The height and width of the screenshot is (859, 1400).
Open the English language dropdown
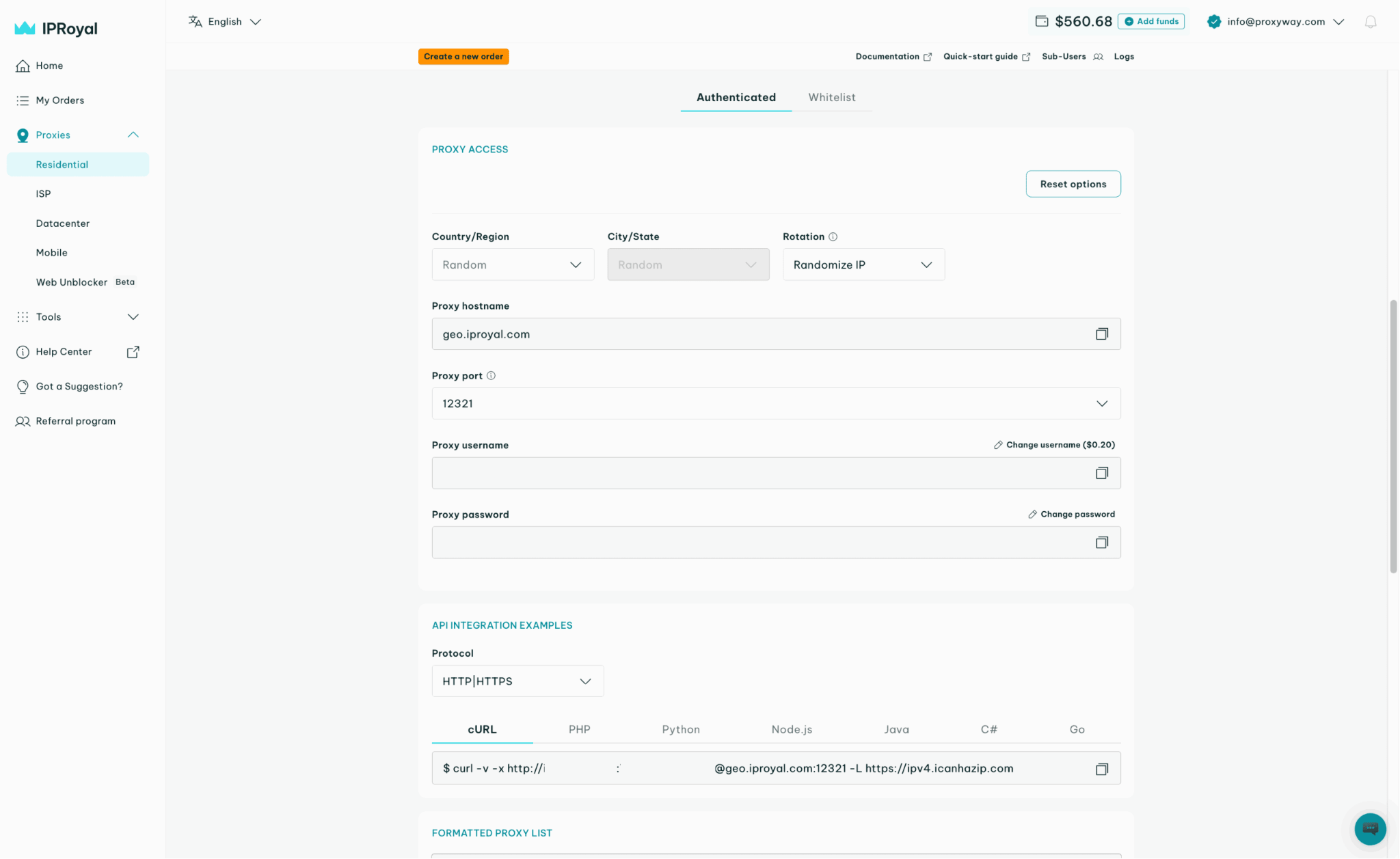coord(225,21)
